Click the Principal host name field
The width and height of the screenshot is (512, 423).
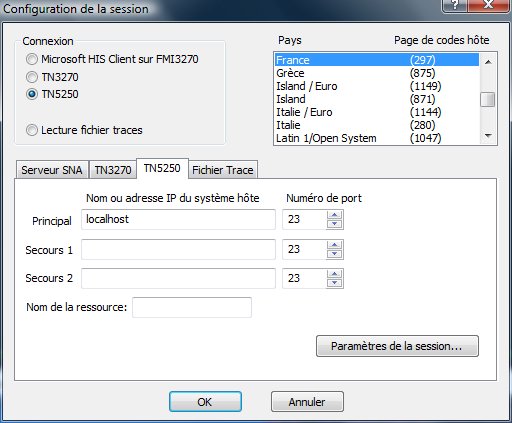coord(178,219)
